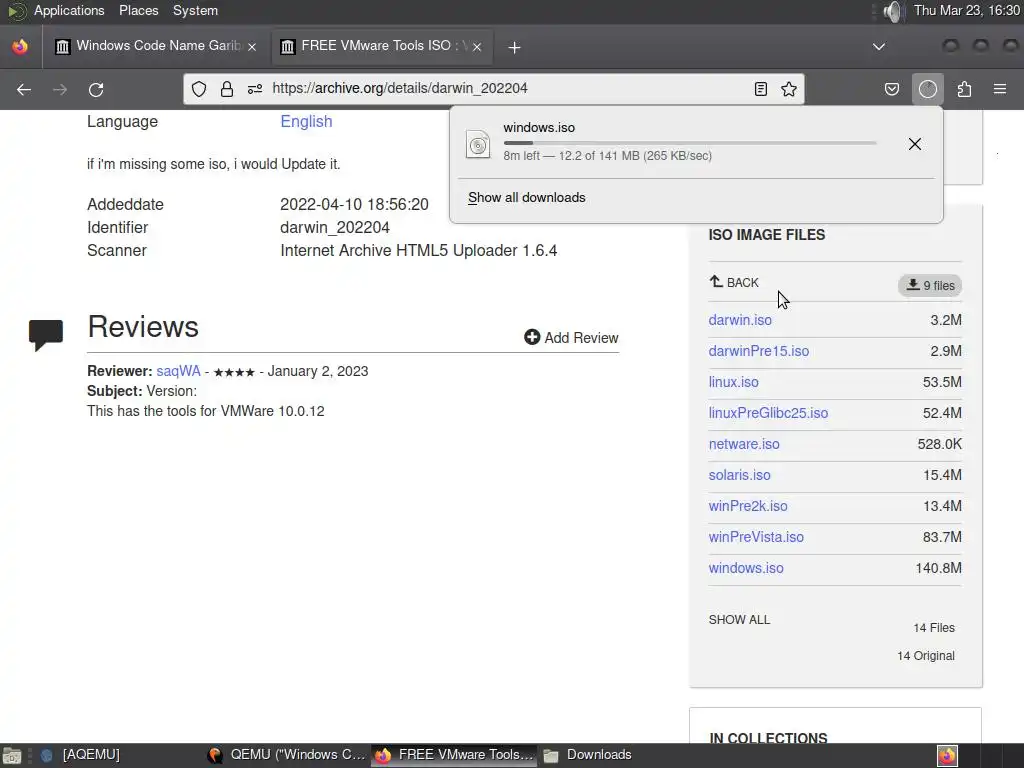Open reviewer saqWA profile link
1024x768 pixels.
coord(178,371)
